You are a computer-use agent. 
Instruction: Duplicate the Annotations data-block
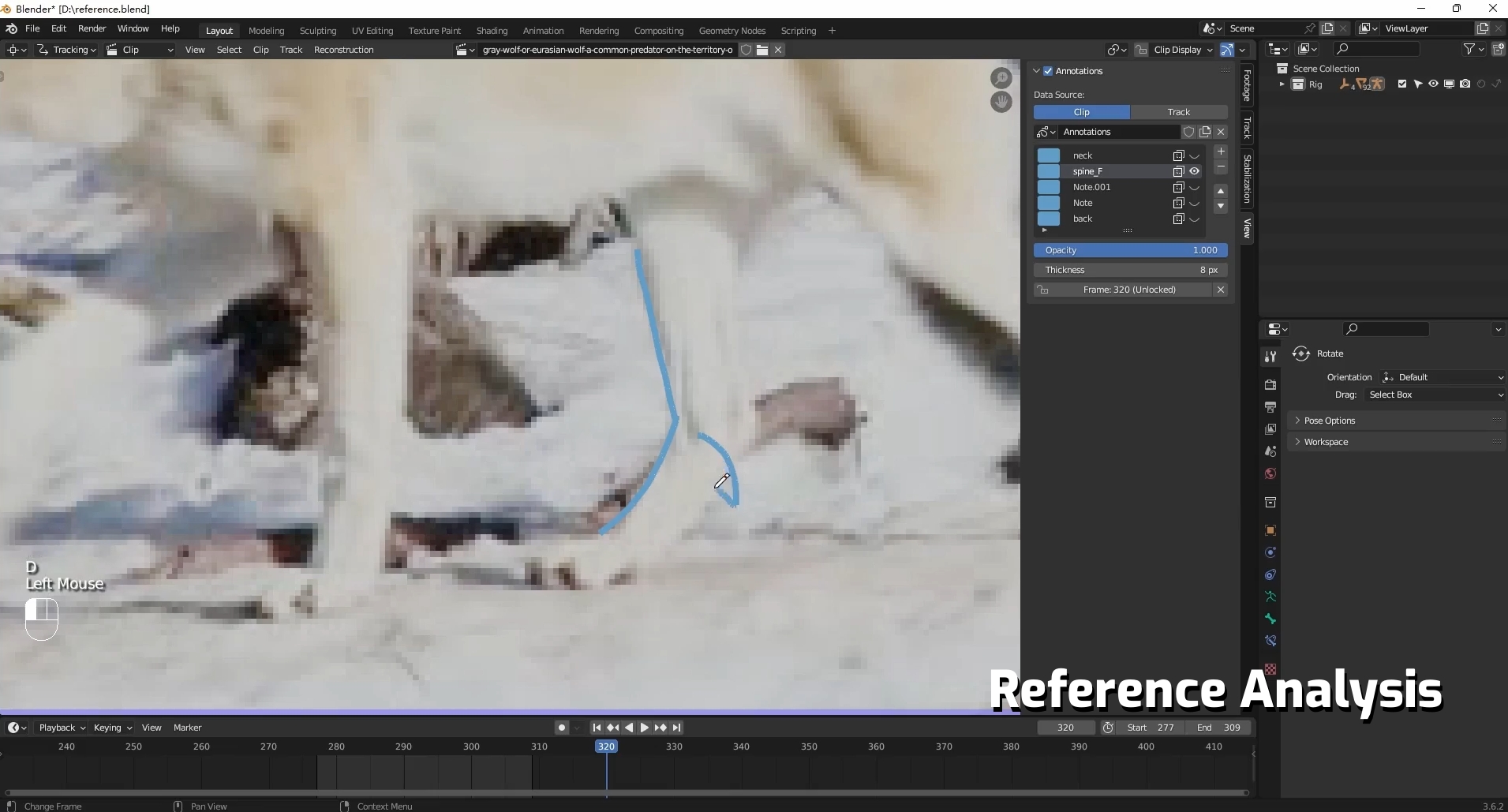tap(1205, 132)
